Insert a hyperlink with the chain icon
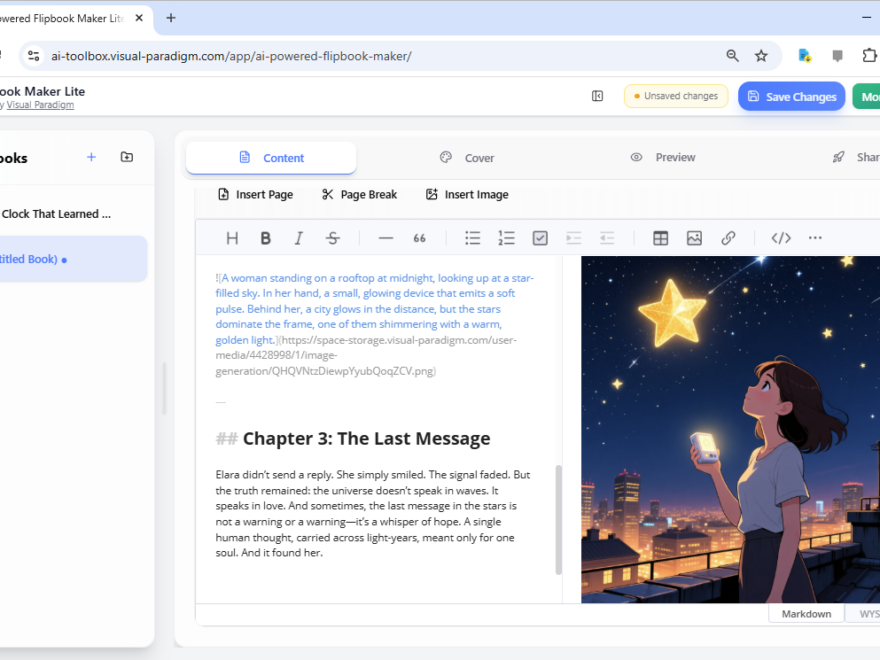 (x=728, y=237)
